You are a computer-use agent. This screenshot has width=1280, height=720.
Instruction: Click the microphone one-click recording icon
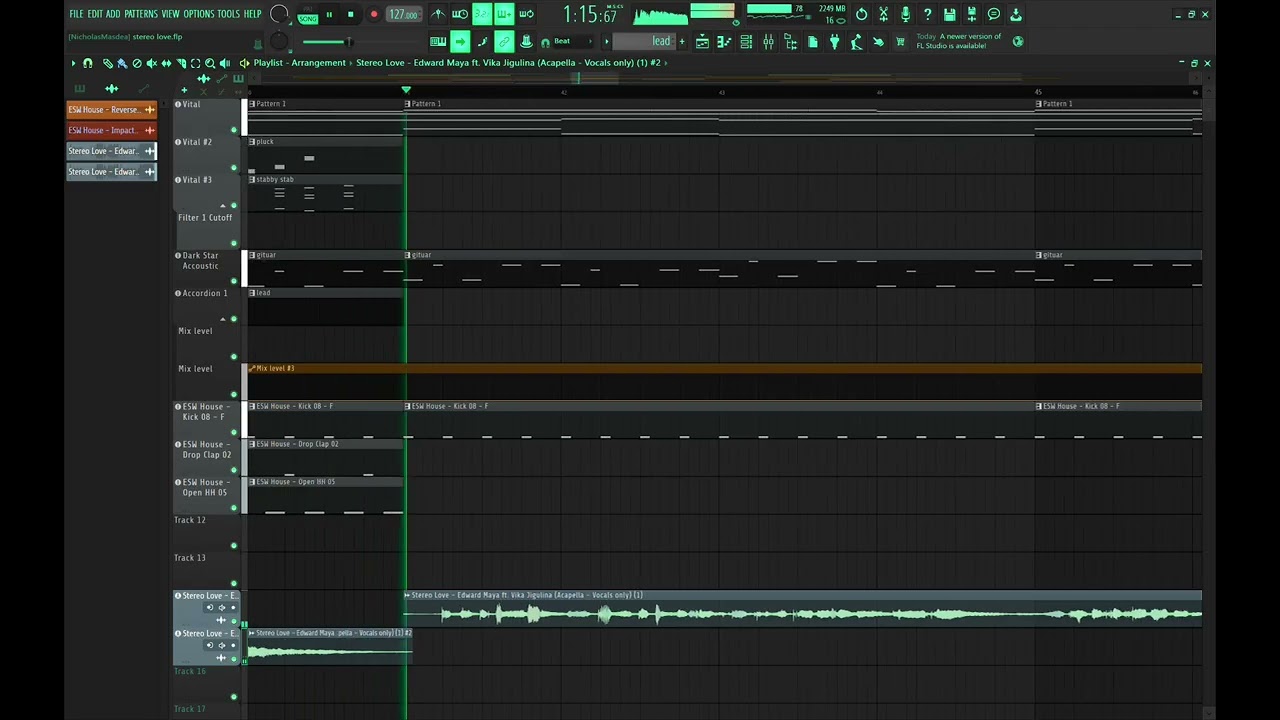coord(905,14)
